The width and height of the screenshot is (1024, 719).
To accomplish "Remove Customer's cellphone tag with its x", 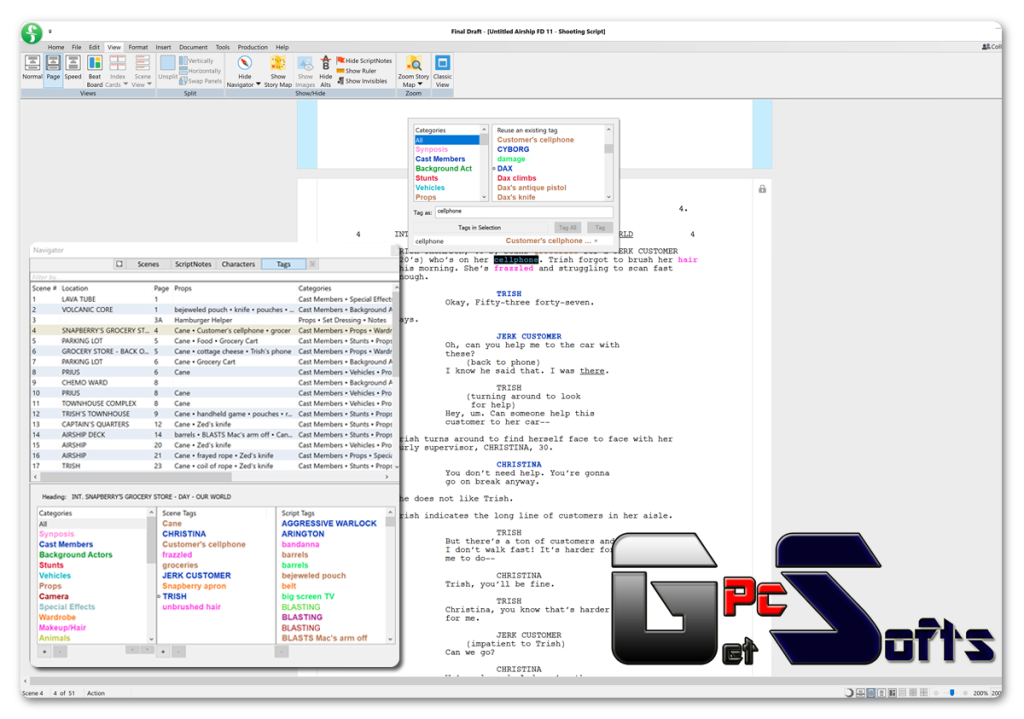I will coord(596,241).
